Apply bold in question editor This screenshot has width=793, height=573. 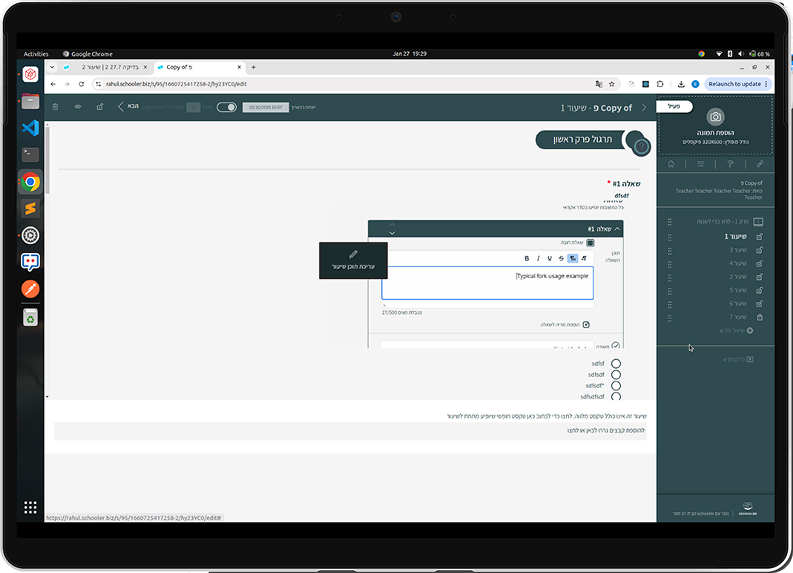coord(526,258)
